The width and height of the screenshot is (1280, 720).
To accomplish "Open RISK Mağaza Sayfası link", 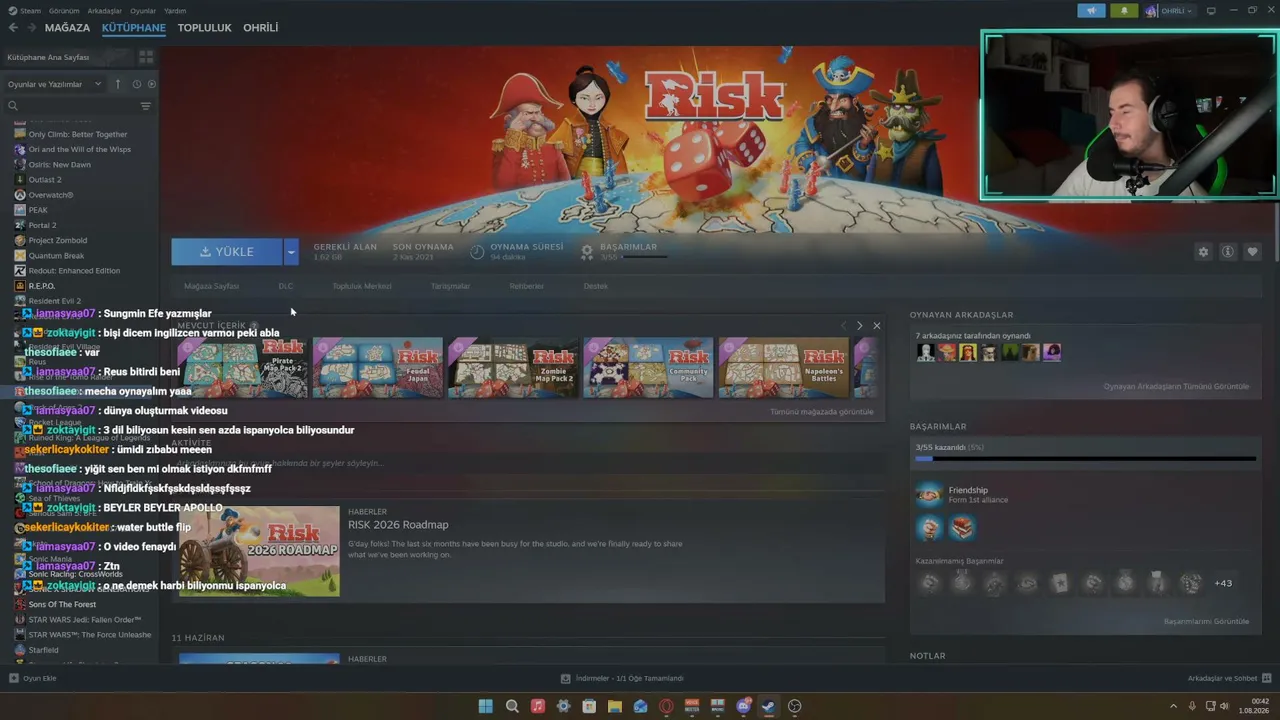I will tap(212, 286).
